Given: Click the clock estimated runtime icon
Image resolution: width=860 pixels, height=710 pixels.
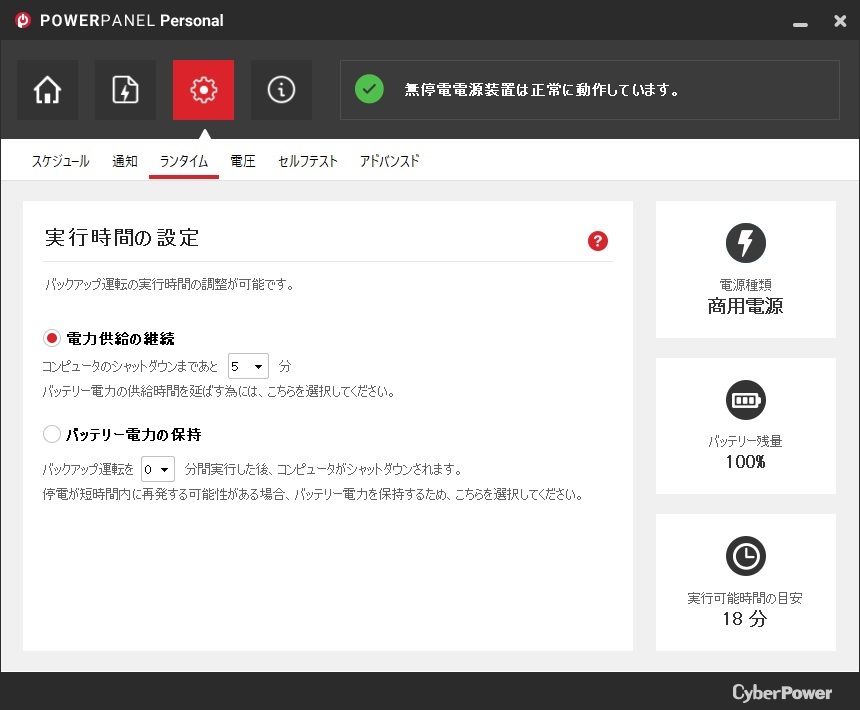Looking at the screenshot, I should [x=745, y=556].
